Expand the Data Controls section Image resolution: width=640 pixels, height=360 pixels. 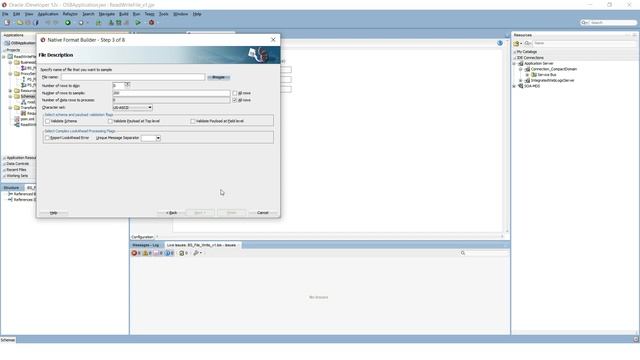click(x=4, y=164)
